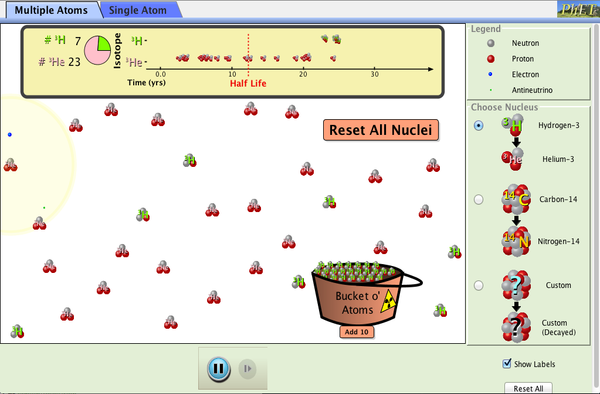Click the blue electron particle in play area
This screenshot has width=600, height=394.
coord(10,135)
